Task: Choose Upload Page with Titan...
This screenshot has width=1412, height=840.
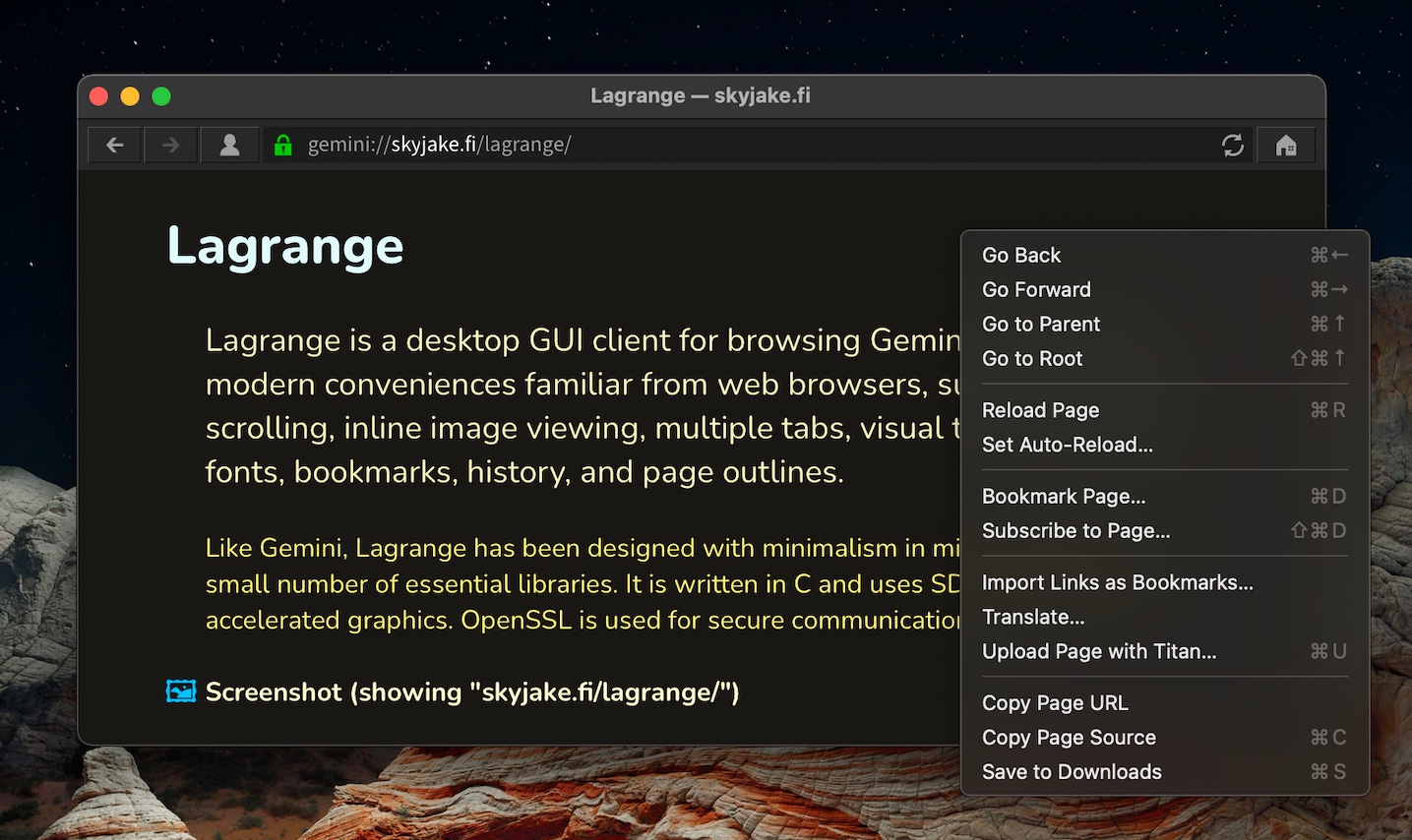Action: click(x=1165, y=651)
